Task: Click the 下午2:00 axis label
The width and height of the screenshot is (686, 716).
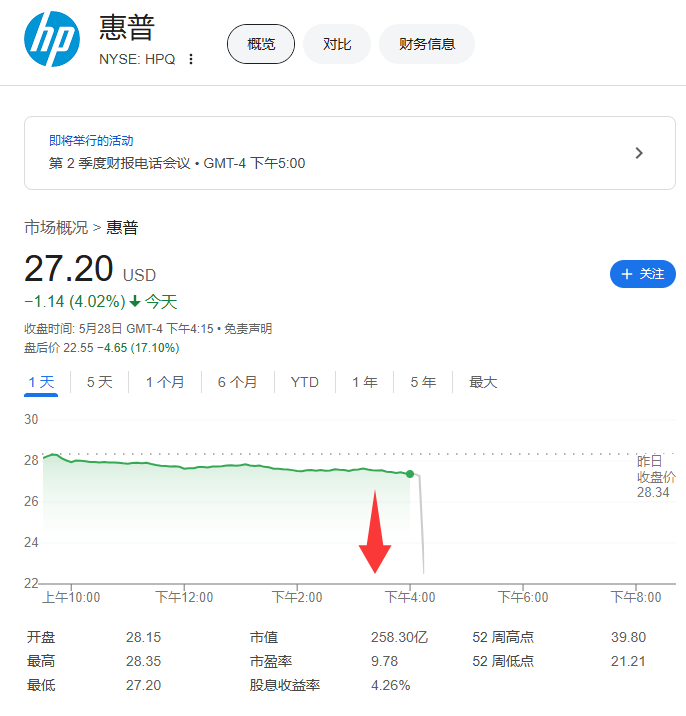Action: coord(297,597)
